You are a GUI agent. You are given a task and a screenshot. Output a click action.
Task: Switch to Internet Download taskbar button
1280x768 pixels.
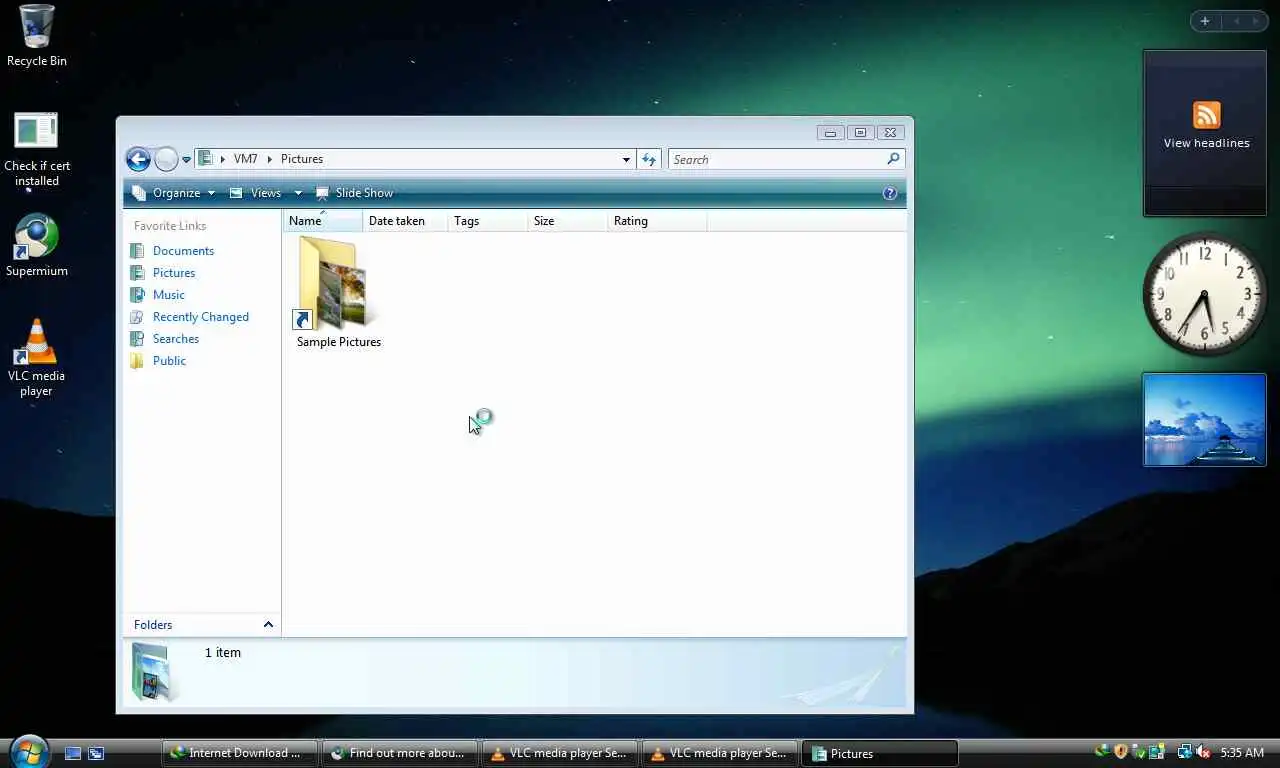click(x=239, y=753)
